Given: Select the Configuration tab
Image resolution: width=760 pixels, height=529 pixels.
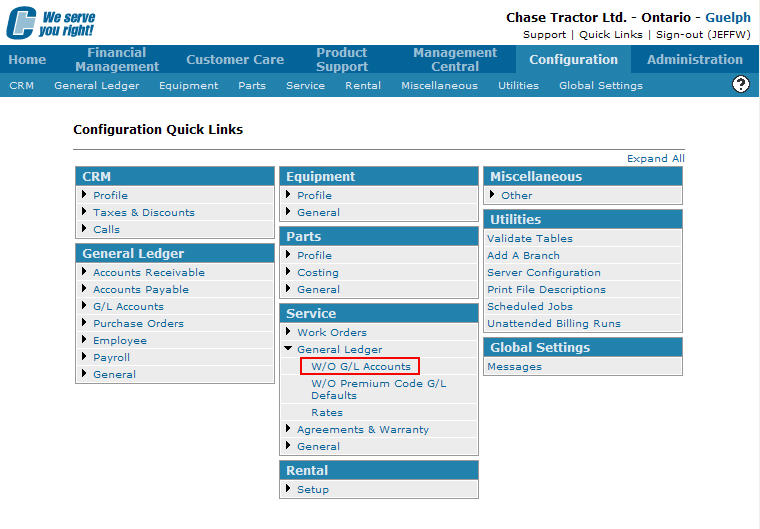Looking at the screenshot, I should [573, 60].
